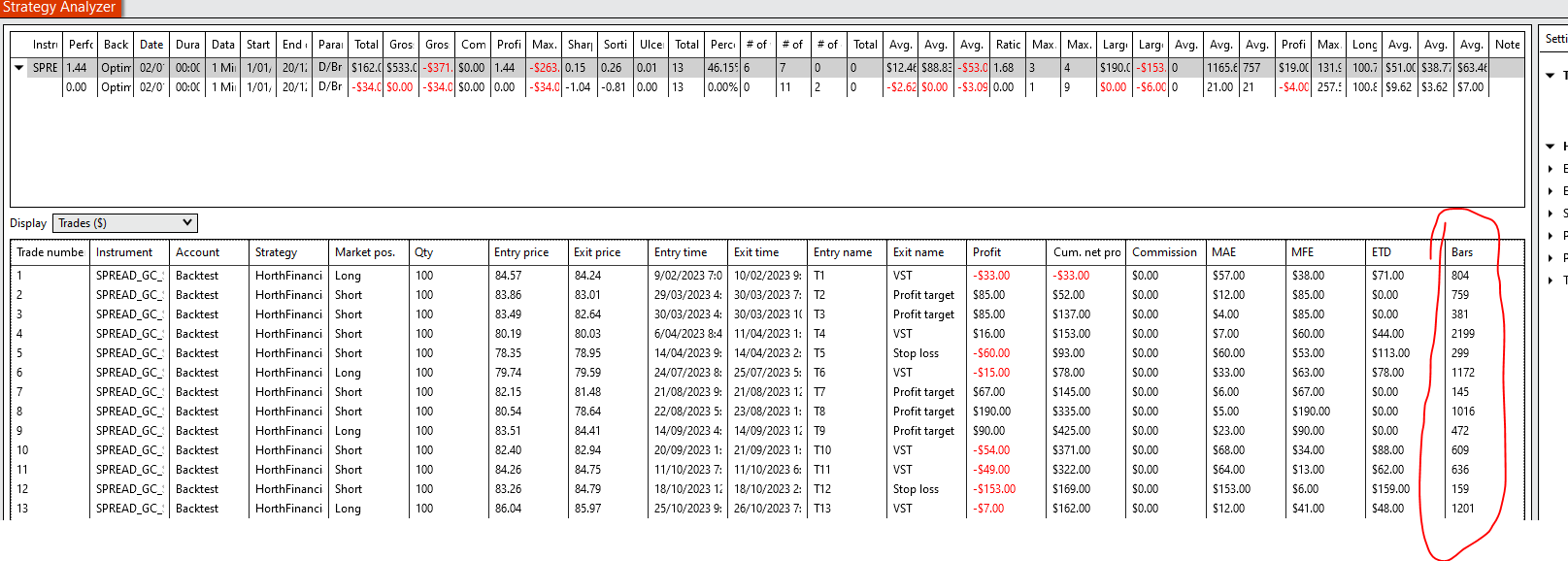1568x561 pixels.
Task: Collapse the expanded 'H' section in Settings panel
Action: (1551, 147)
